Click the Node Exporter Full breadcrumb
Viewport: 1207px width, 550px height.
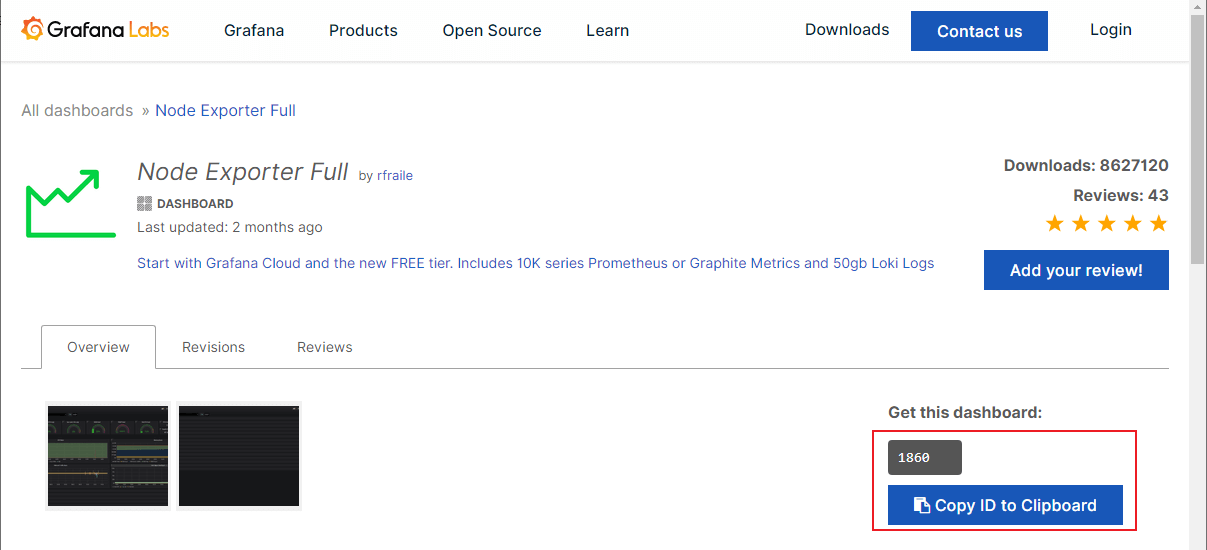(x=225, y=110)
